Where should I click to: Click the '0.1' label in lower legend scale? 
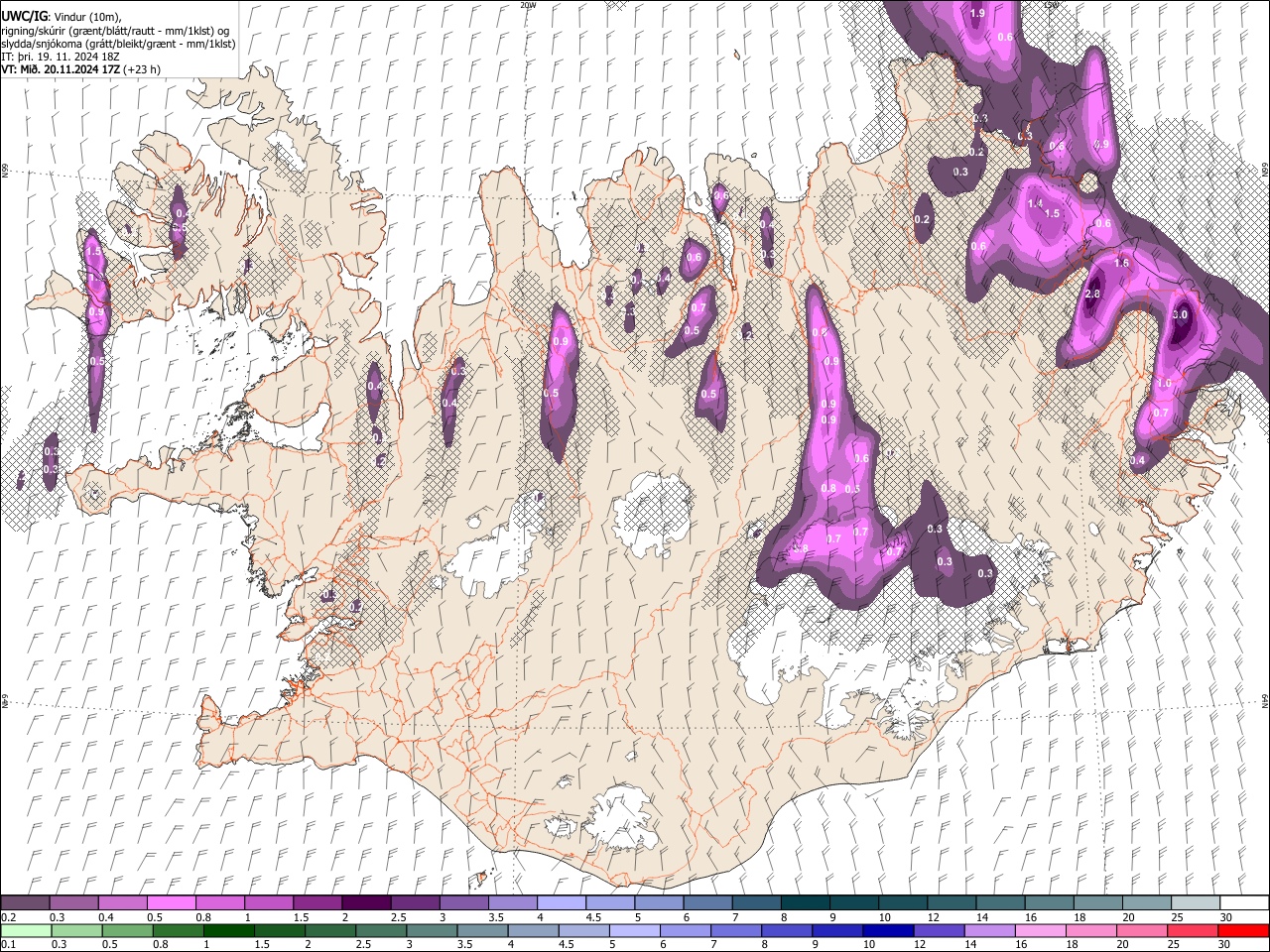[x=8, y=944]
